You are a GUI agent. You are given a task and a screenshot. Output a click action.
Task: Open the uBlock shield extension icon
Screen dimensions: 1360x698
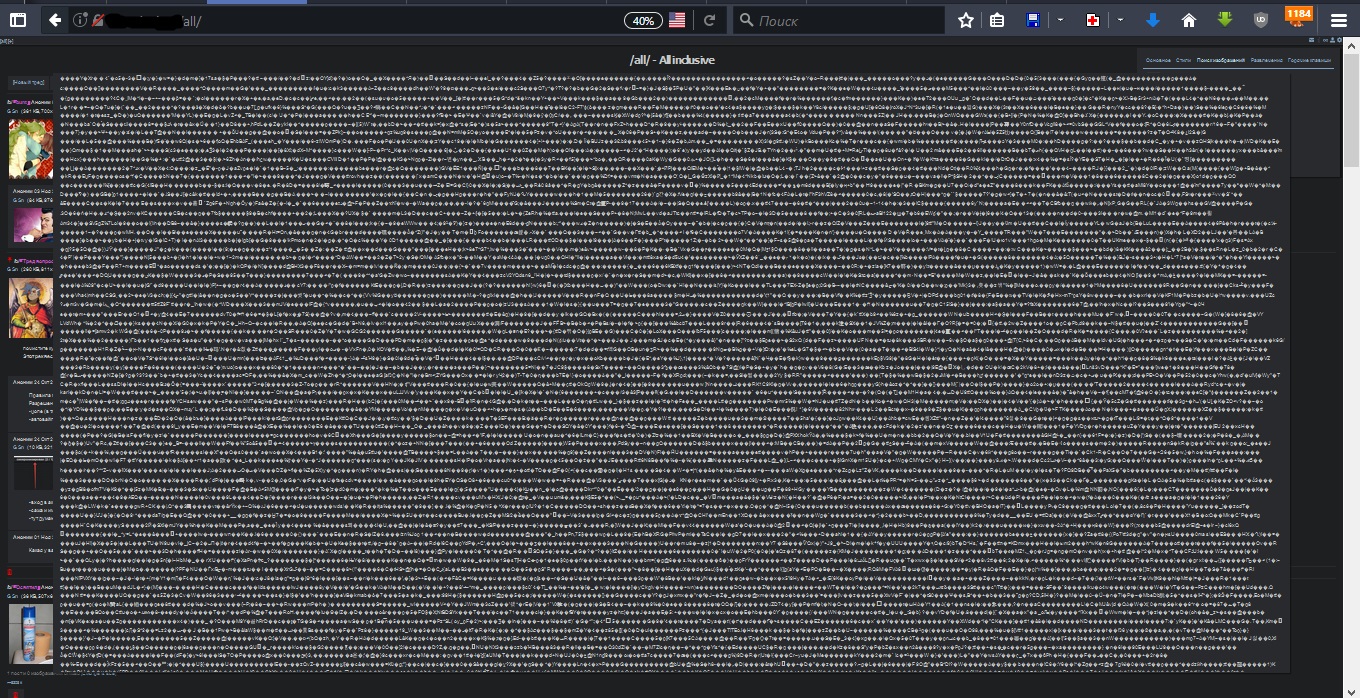[x=1261, y=20]
